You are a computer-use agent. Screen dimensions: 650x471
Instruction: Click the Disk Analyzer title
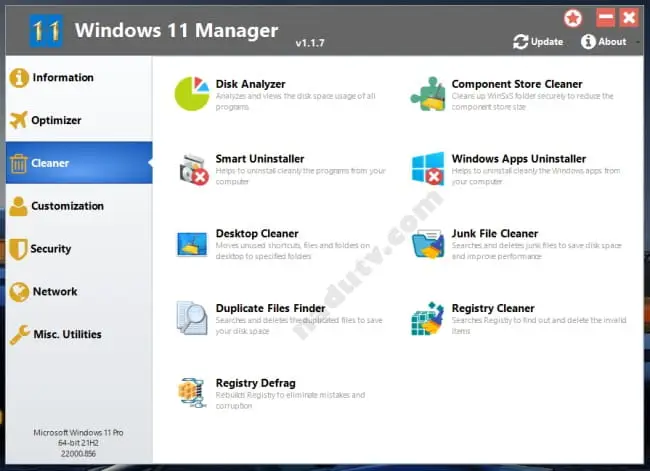pos(250,84)
